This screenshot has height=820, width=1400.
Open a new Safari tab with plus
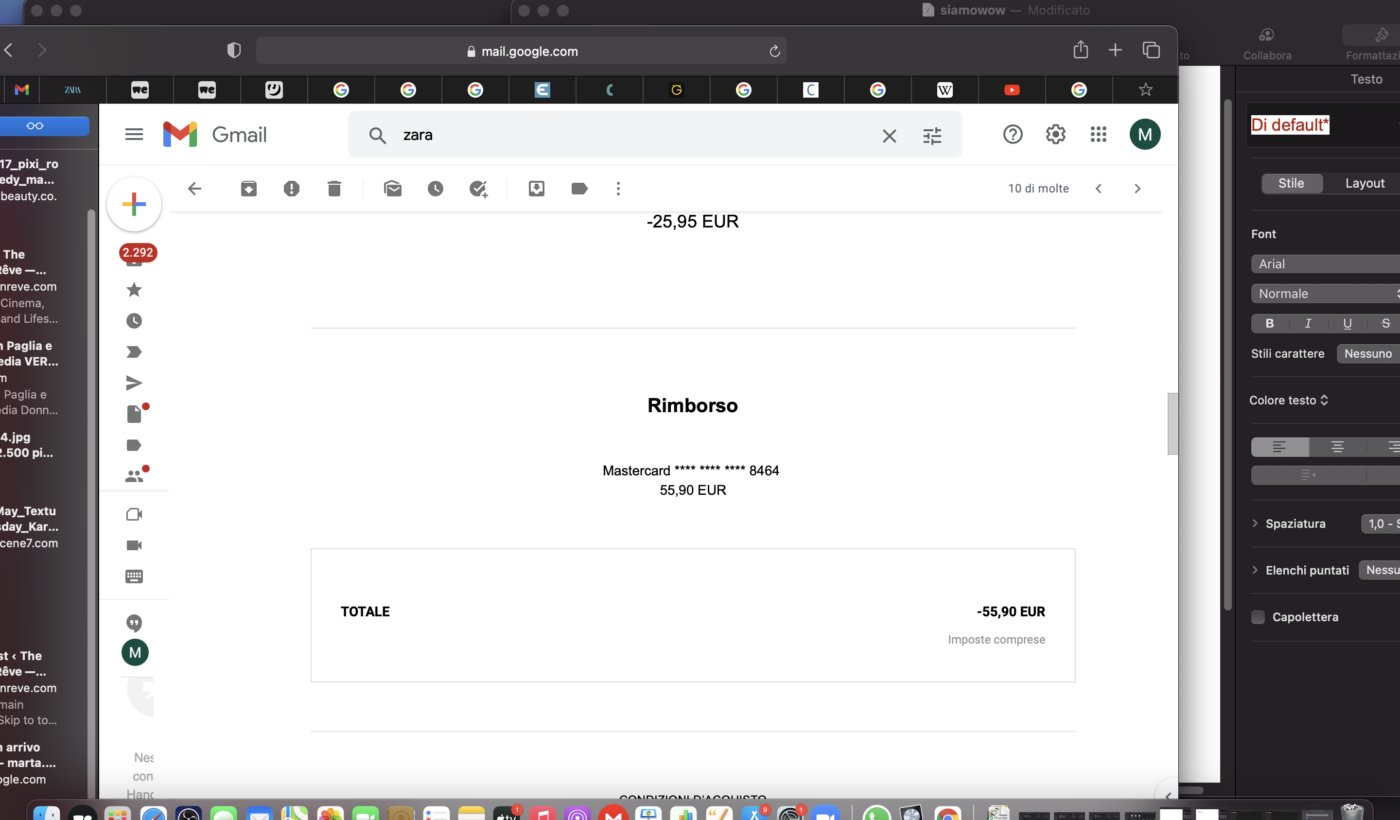pos(1115,50)
